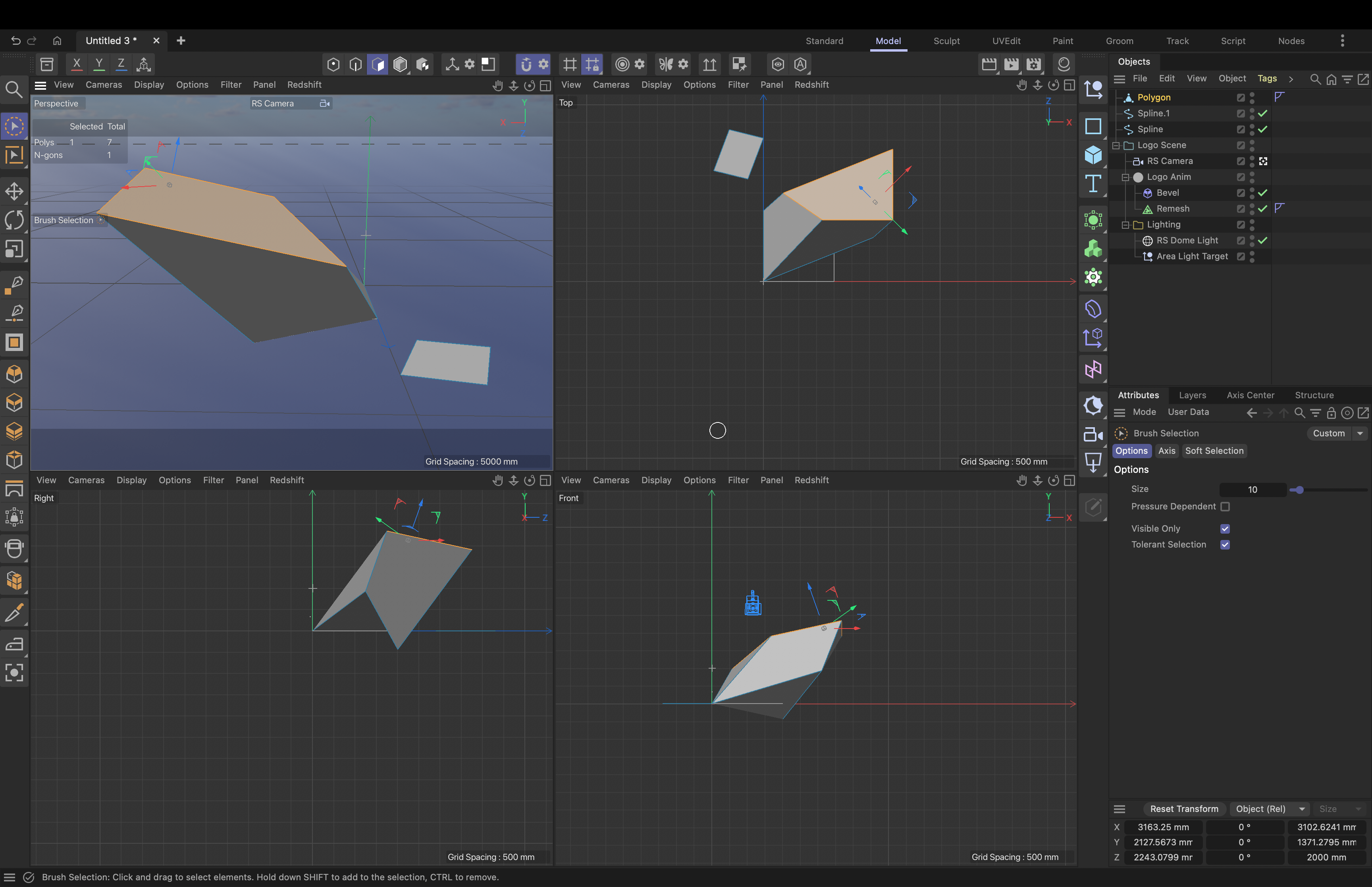Viewport: 1372px width, 887px height.
Task: Open the Custom preset dropdown
Action: click(x=1337, y=433)
